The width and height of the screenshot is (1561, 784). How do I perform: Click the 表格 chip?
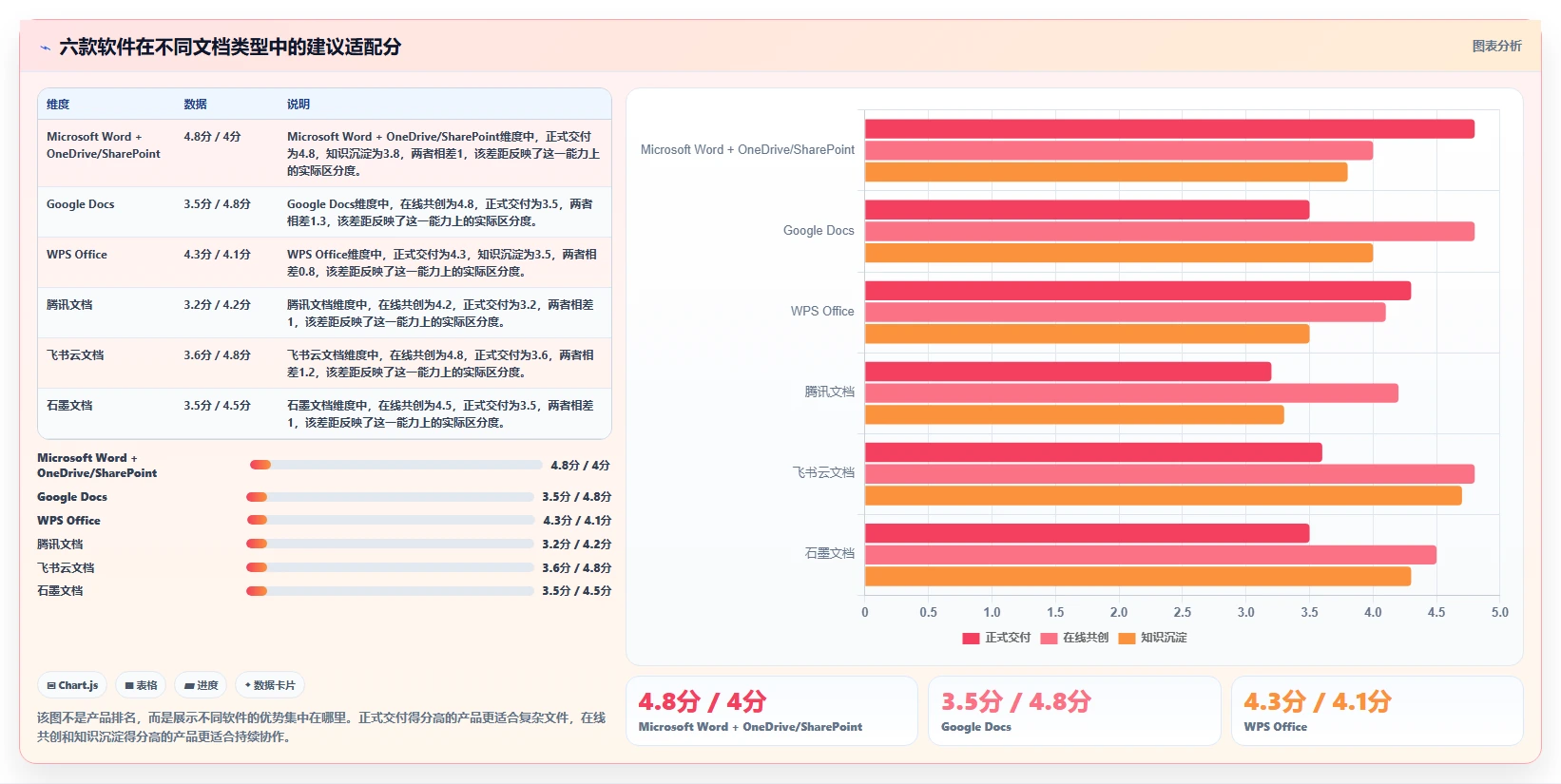pyautogui.click(x=142, y=685)
